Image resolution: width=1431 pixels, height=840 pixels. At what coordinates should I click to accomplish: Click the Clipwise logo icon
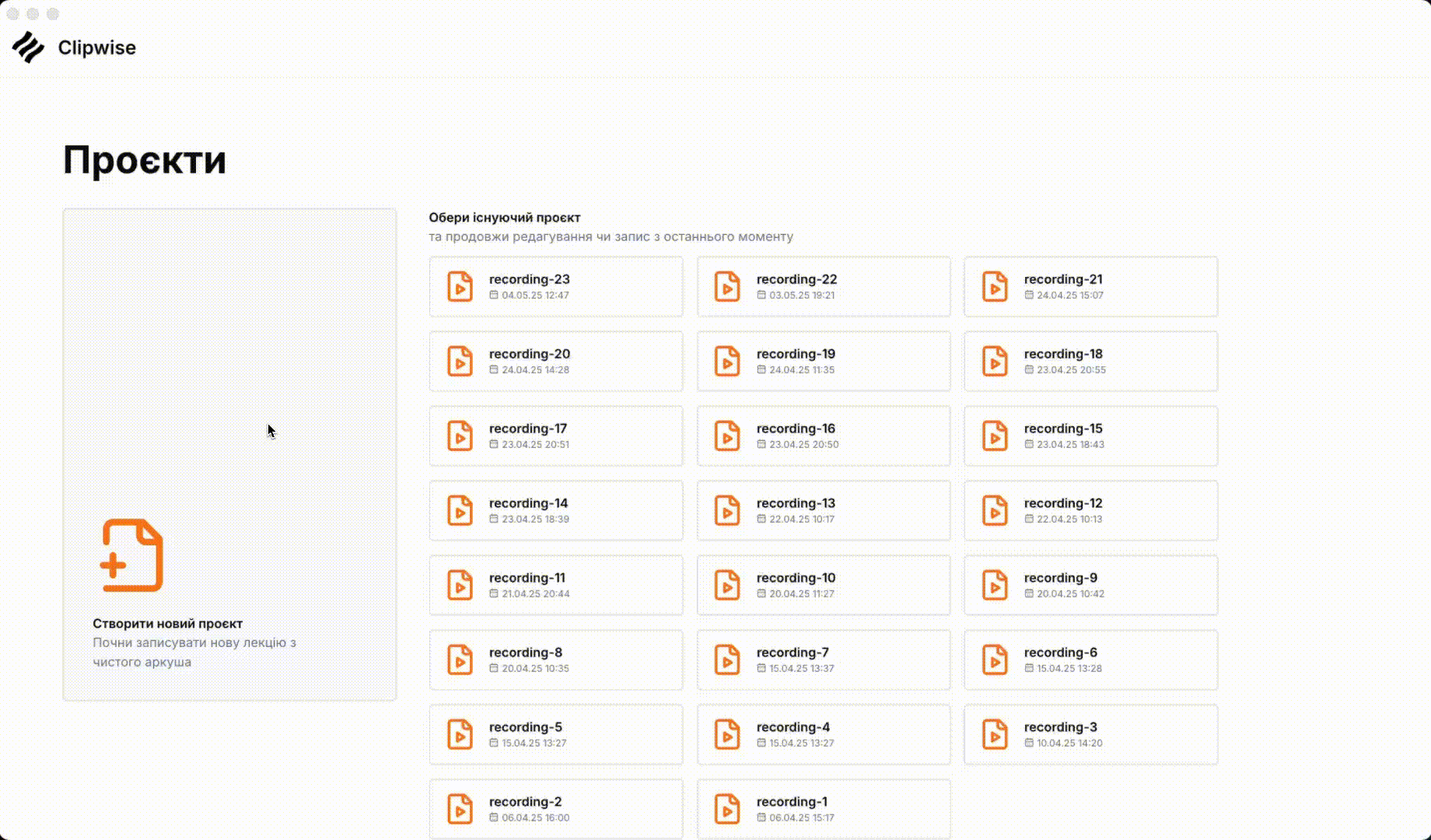(x=28, y=47)
